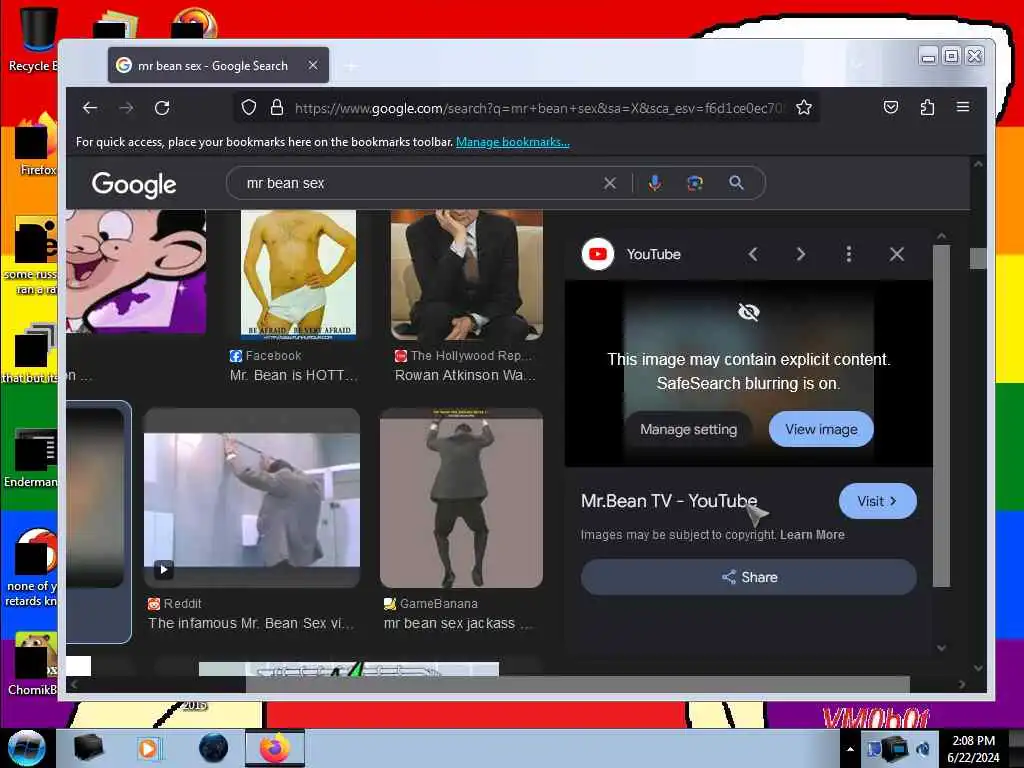1024x768 pixels.
Task: Open Google Lens image search
Action: [x=695, y=184]
